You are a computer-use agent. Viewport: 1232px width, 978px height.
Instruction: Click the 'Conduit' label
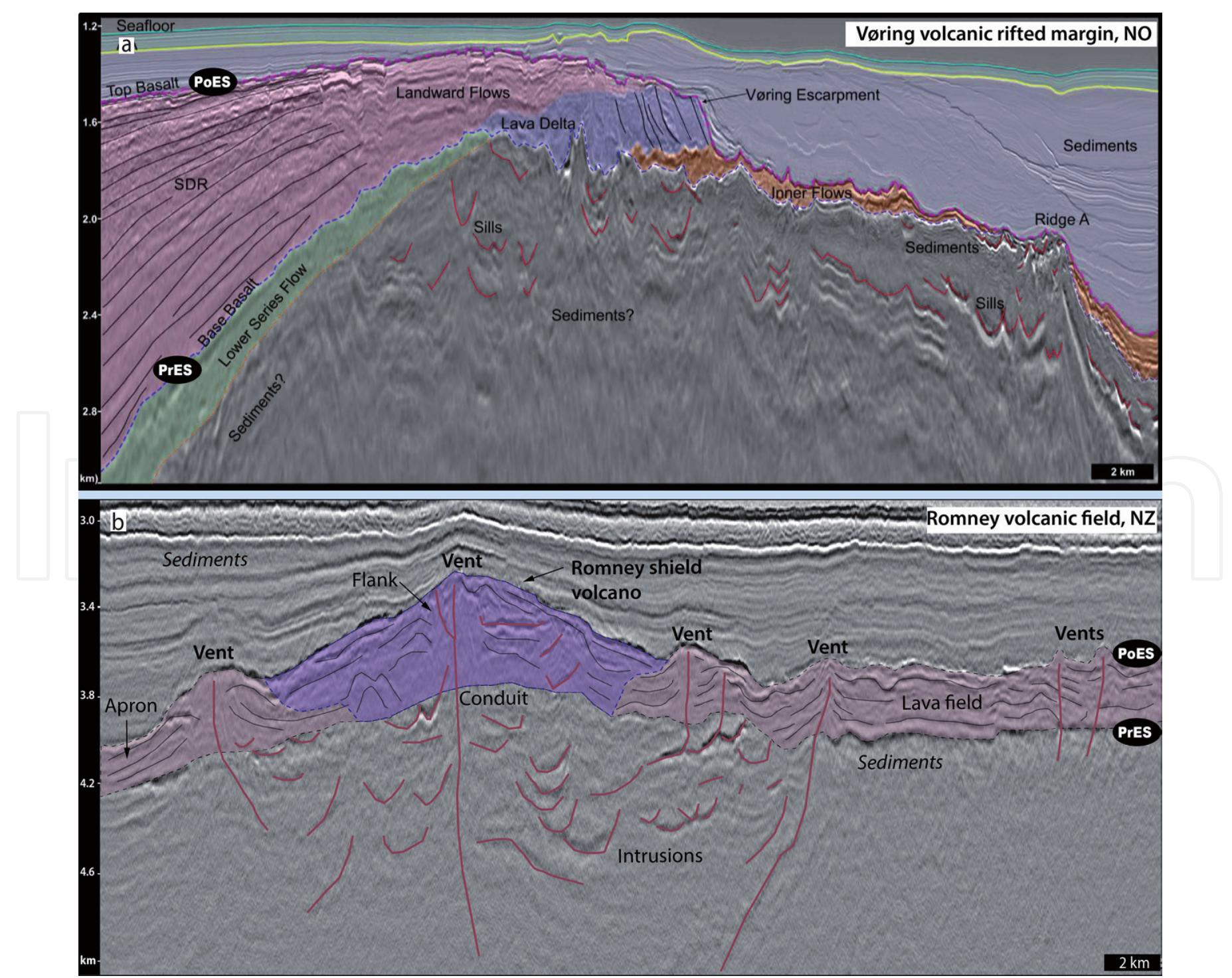click(493, 698)
